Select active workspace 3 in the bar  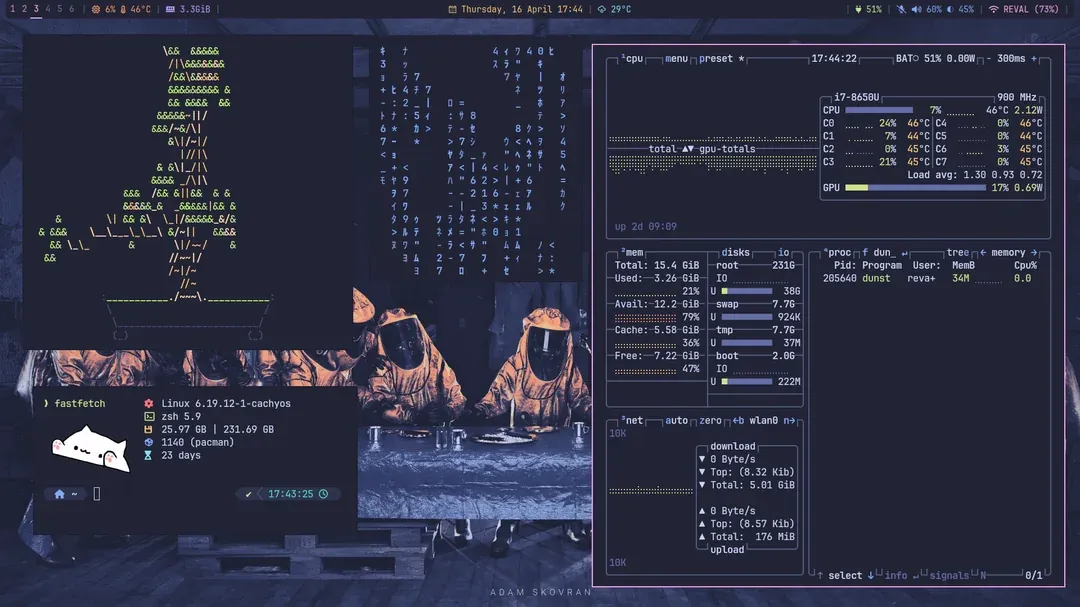click(36, 9)
